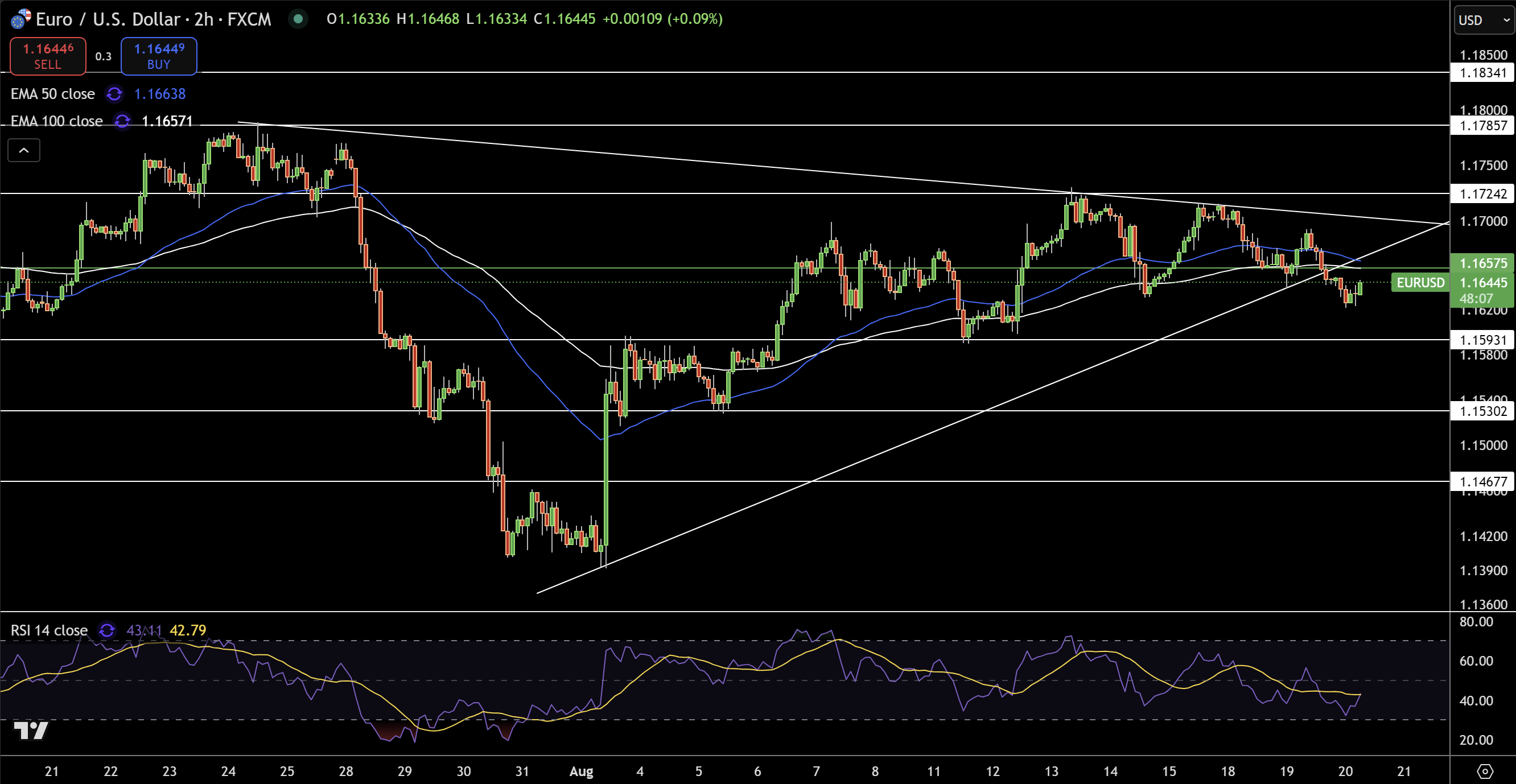Click the green 1.16575 price label
Screen dimensions: 1516x784
(x=1482, y=263)
